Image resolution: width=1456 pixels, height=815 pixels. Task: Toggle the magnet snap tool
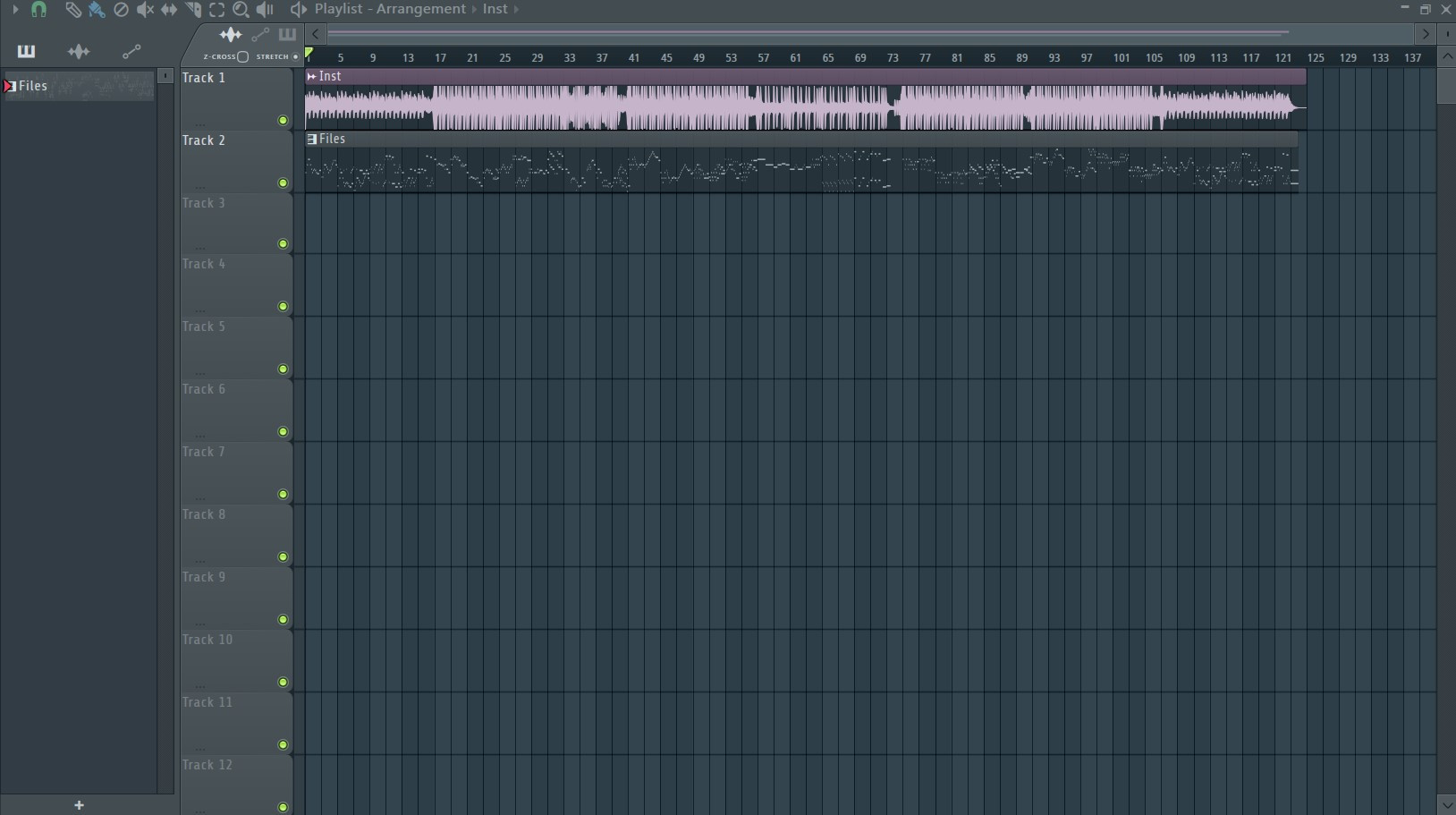38,10
